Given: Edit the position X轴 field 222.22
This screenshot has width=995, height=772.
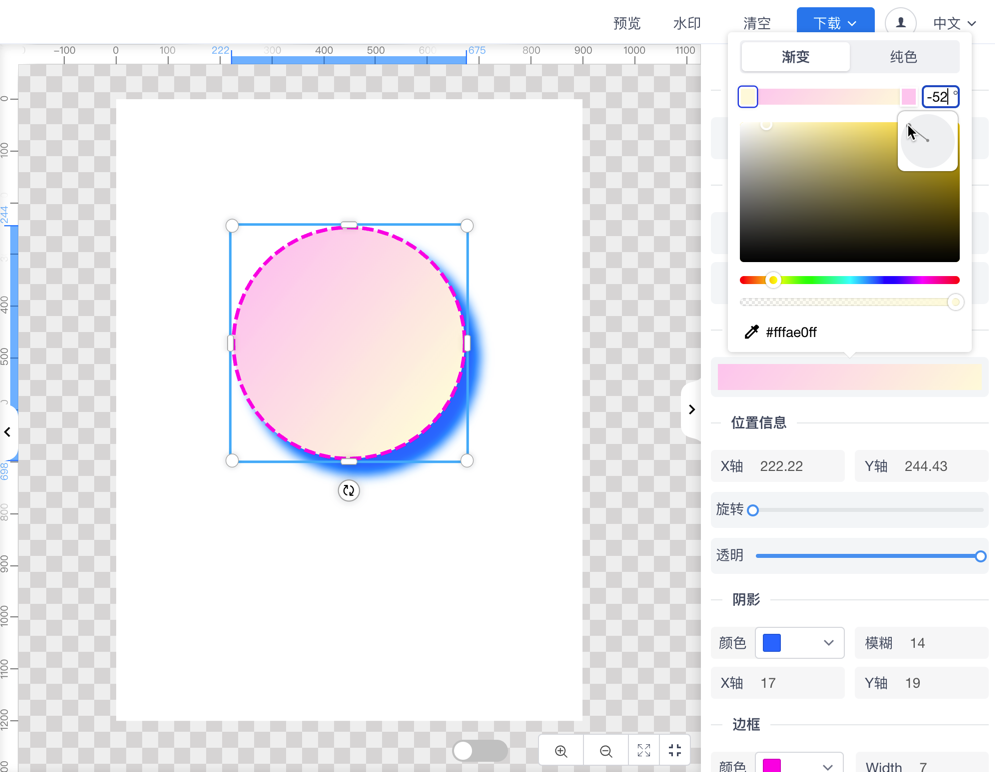Looking at the screenshot, I should 777,466.
